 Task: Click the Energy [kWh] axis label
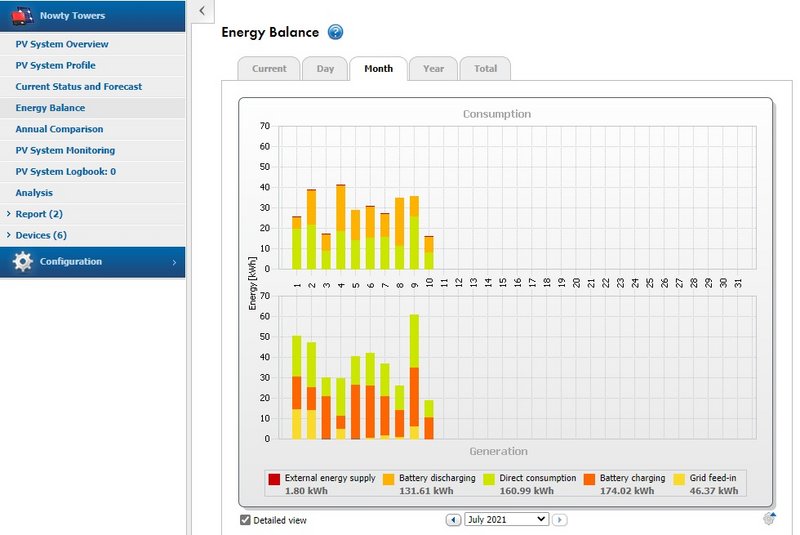point(252,283)
